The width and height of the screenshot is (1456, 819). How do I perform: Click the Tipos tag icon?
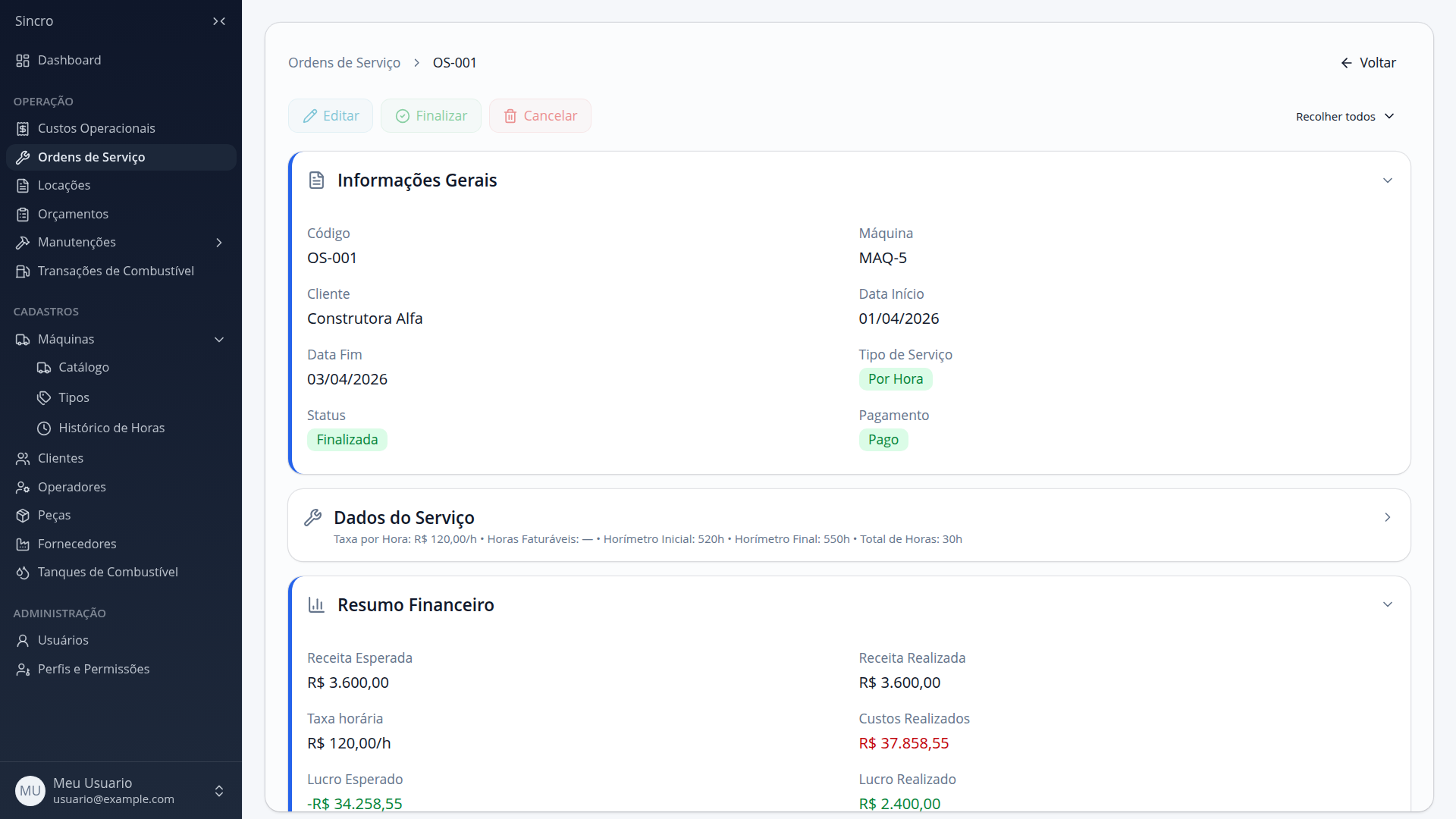point(44,398)
